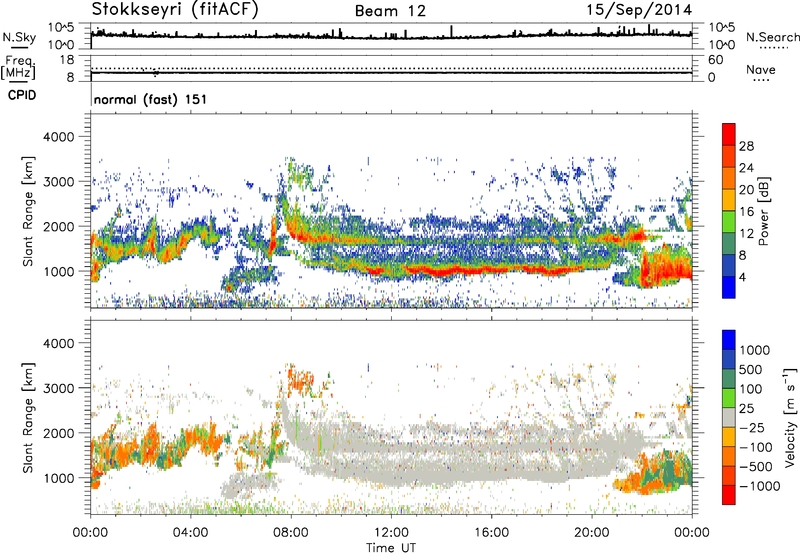Image resolution: width=800 pixels, height=554 pixels.
Task: Click the '4000' tick on the power panel
Action: (59, 137)
